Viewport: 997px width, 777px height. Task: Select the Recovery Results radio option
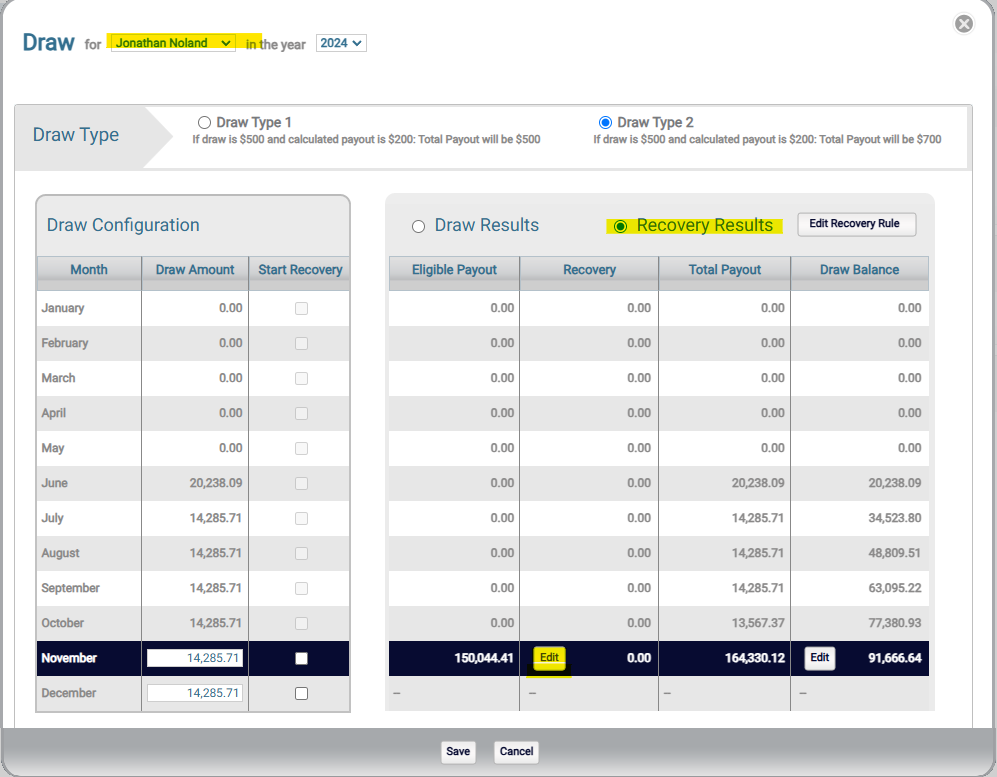pos(621,226)
